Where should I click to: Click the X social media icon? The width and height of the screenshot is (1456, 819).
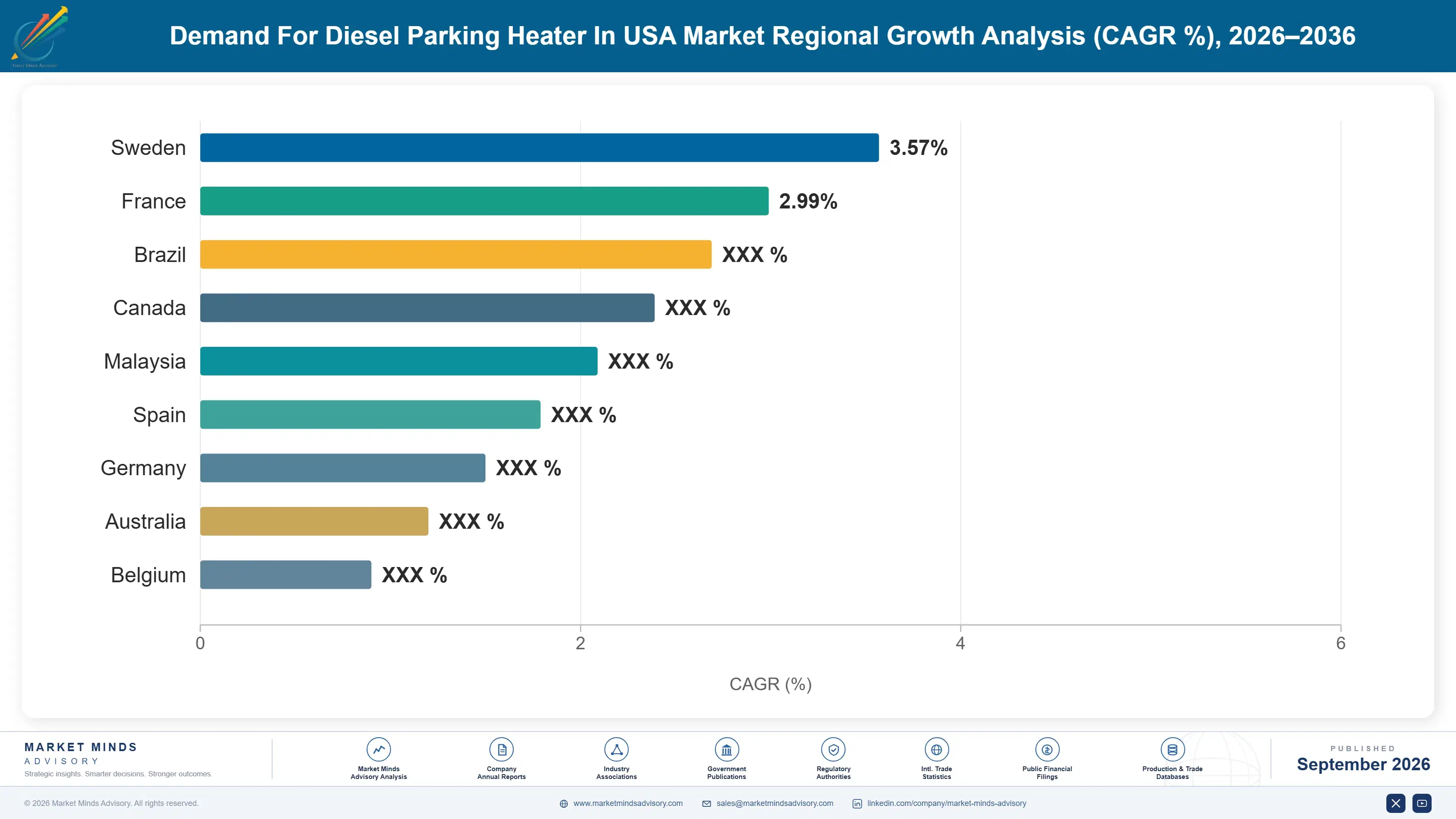[x=1395, y=803]
